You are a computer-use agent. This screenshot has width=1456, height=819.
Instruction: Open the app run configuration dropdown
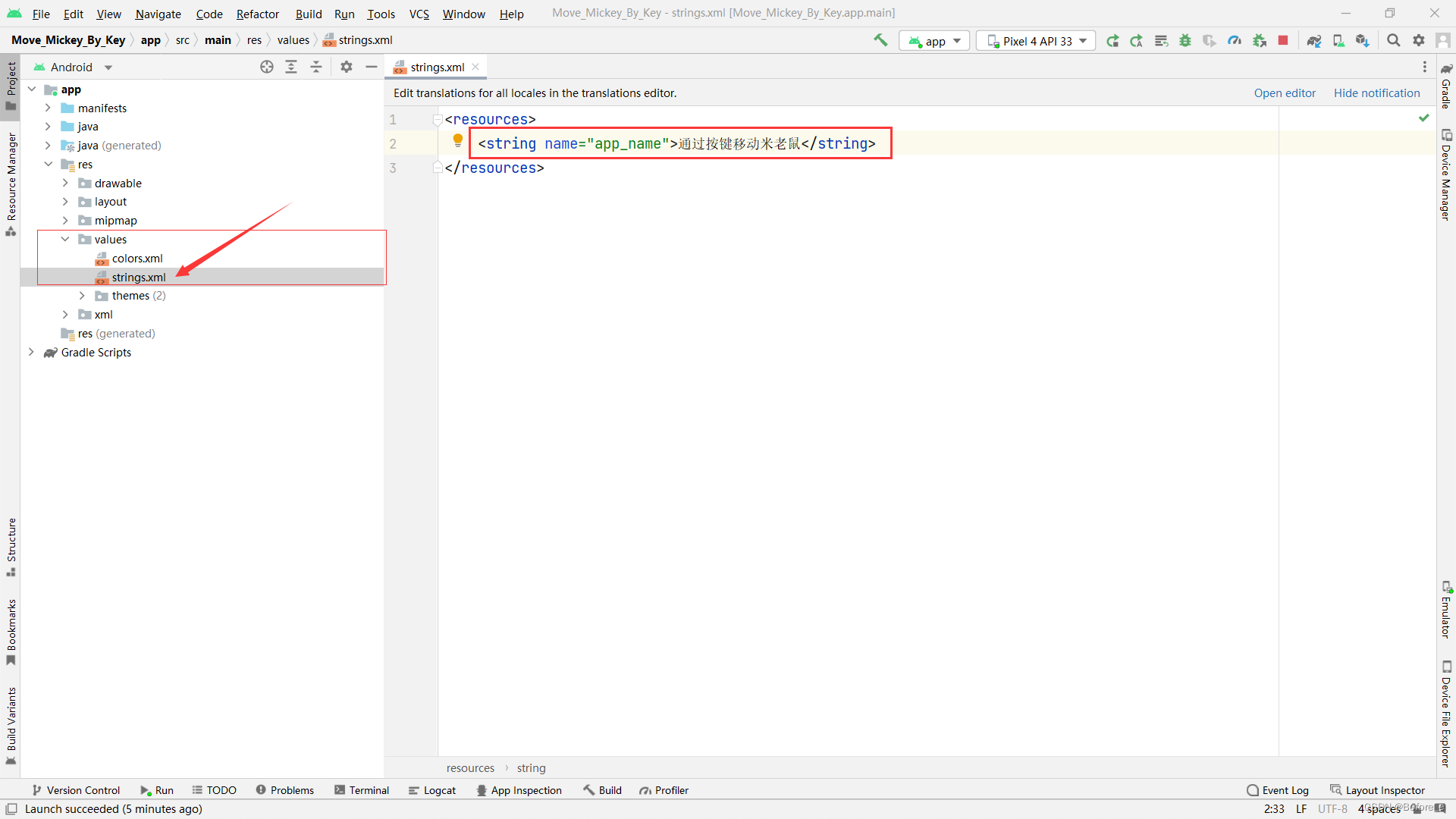coord(934,41)
